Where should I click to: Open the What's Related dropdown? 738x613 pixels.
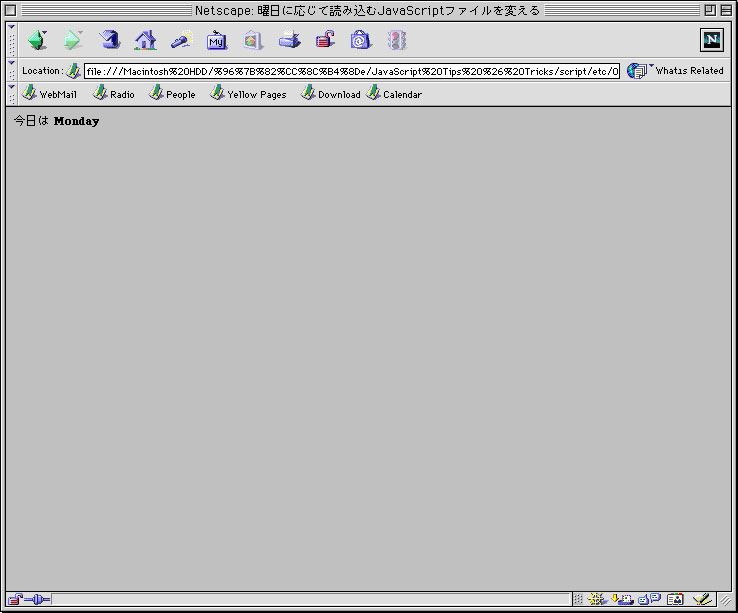(x=675, y=71)
